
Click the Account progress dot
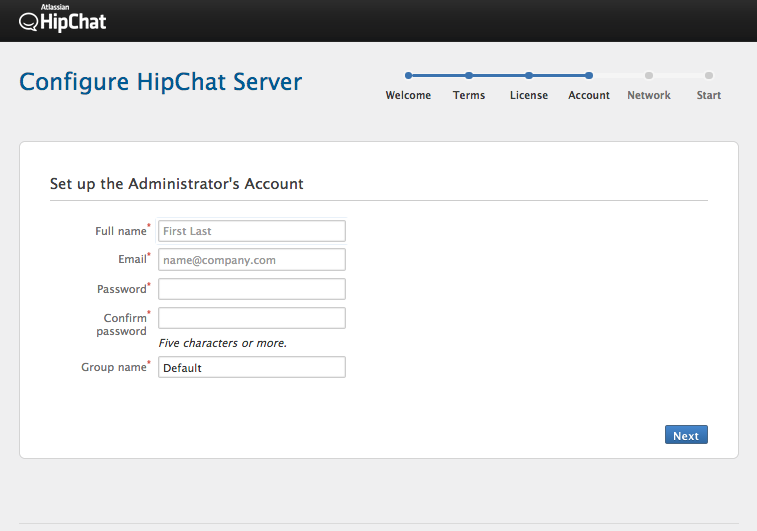[x=589, y=75]
